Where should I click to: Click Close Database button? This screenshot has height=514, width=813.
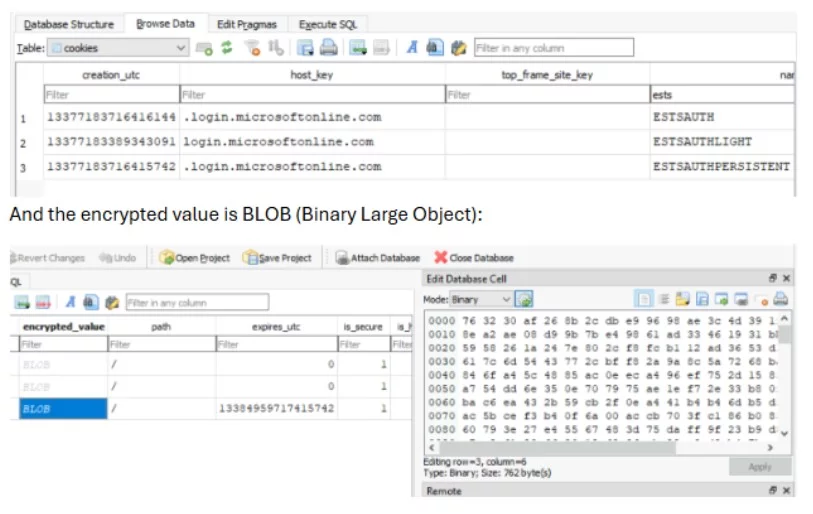473,258
